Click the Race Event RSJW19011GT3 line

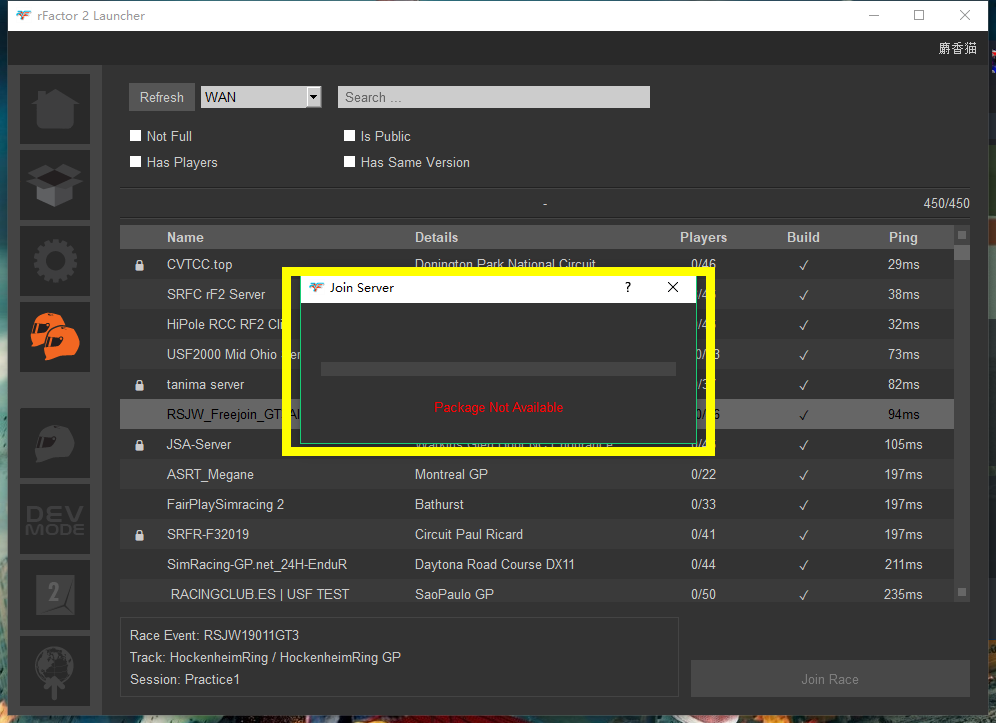coord(214,635)
